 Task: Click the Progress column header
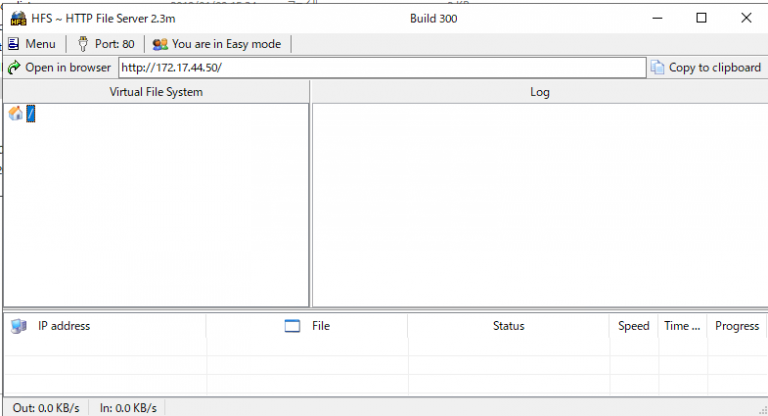[x=737, y=326]
